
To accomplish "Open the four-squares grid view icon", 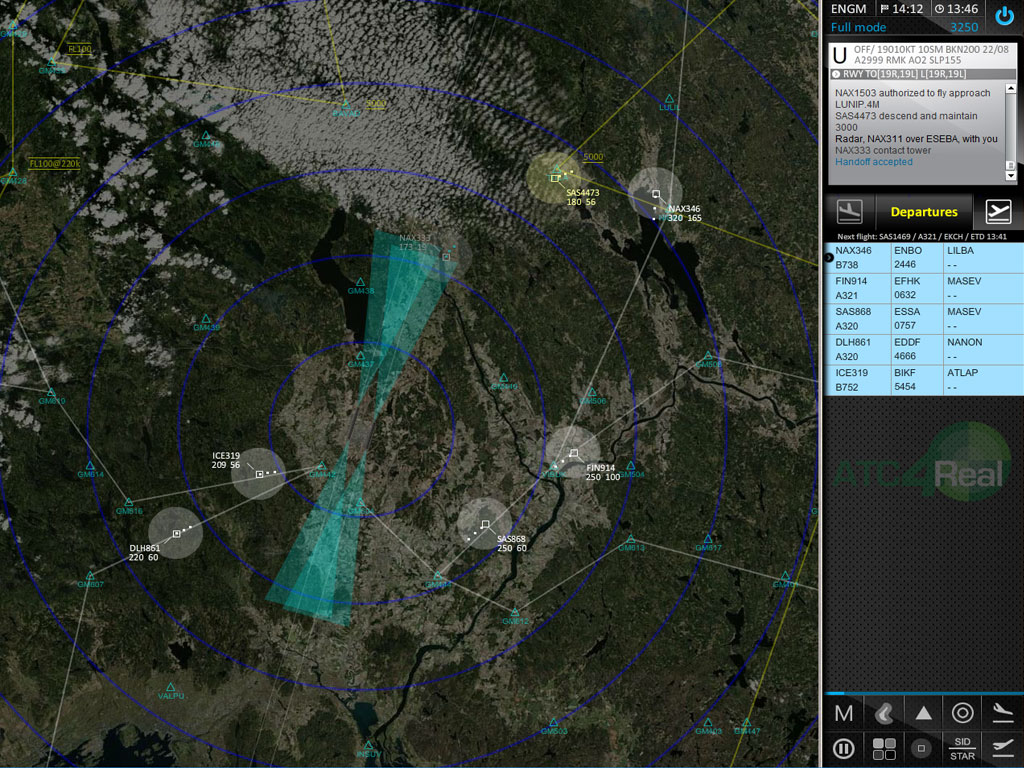I will pyautogui.click(x=884, y=748).
